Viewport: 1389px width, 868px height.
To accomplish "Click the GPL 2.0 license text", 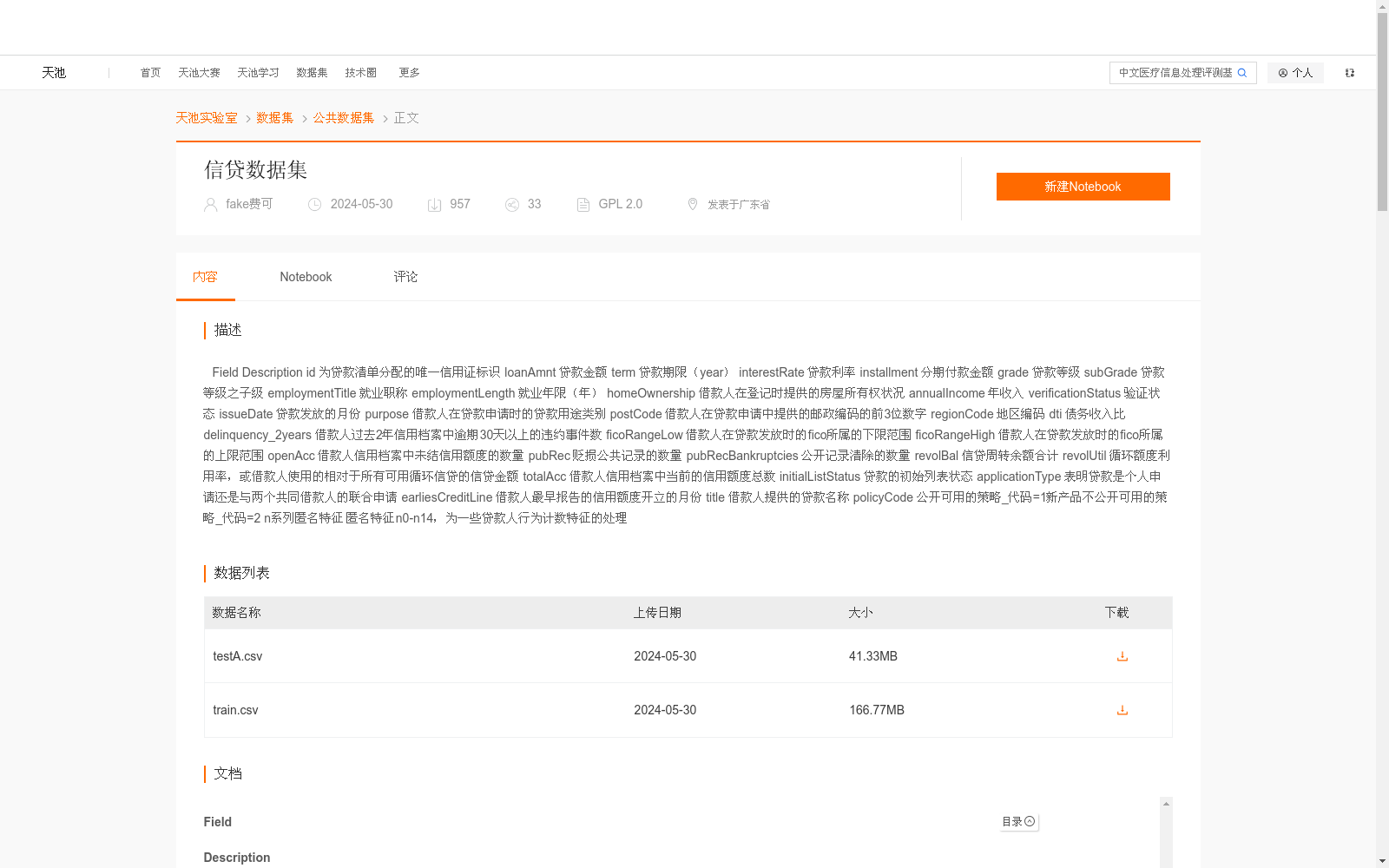I will tap(621, 204).
